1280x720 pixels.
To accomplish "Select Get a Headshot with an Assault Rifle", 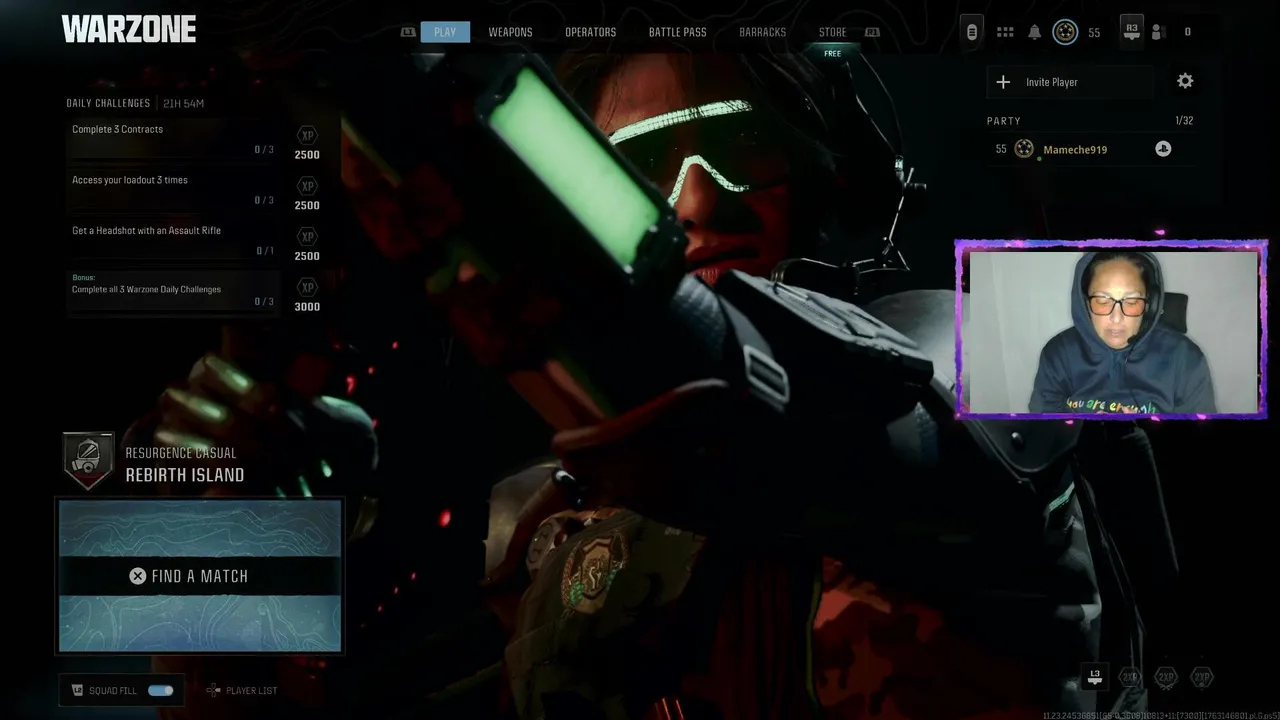I will pyautogui.click(x=173, y=241).
